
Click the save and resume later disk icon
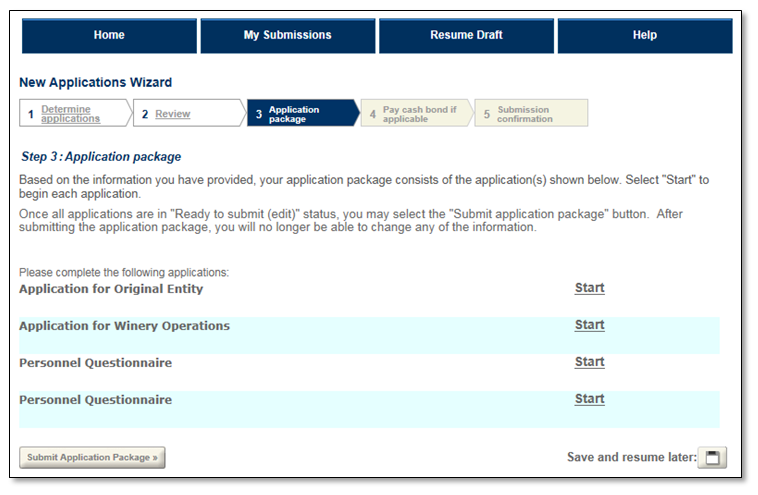712,458
